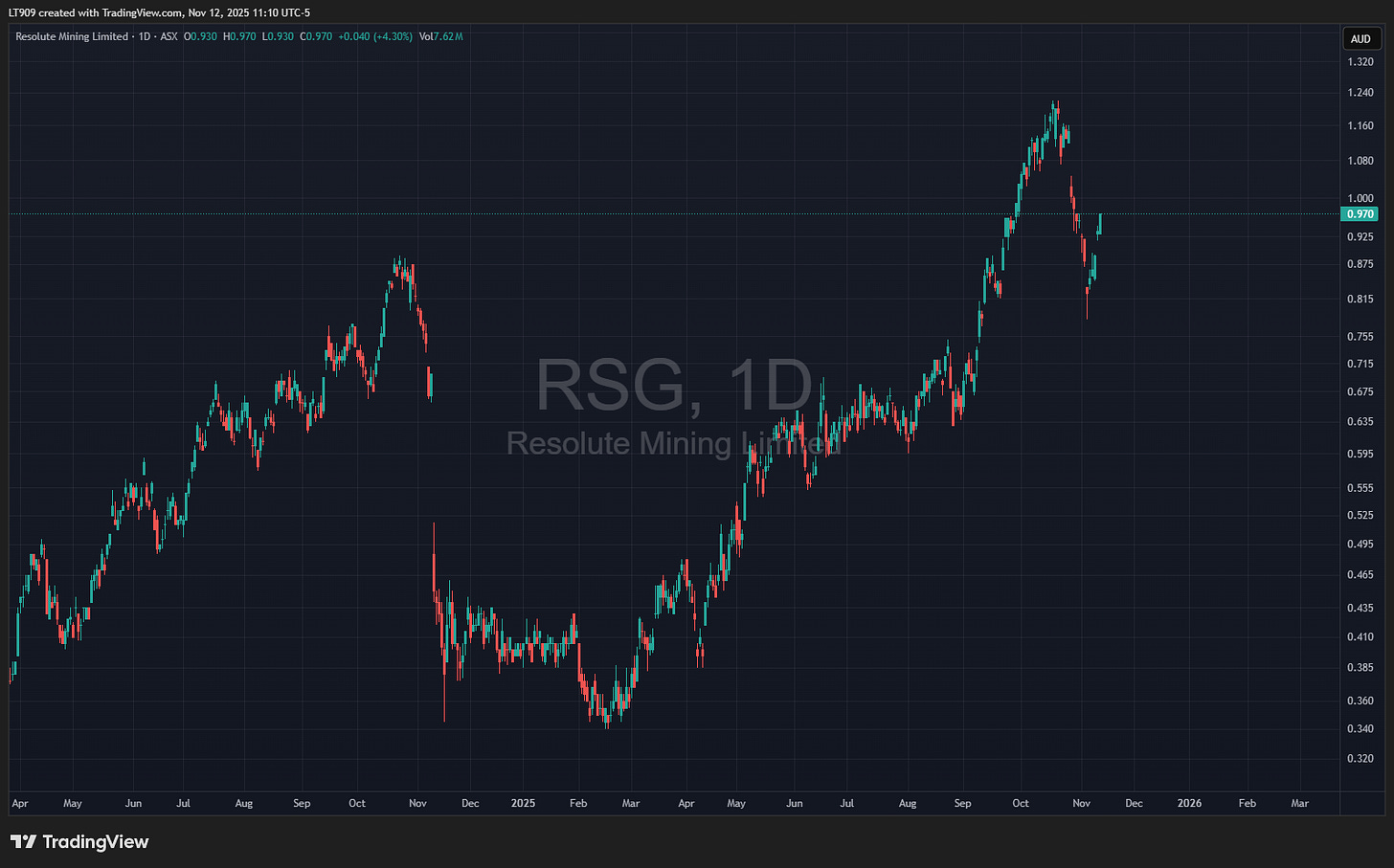Click the 0.320 price axis label
Viewport: 1394px width, 868px height.
point(1360,759)
